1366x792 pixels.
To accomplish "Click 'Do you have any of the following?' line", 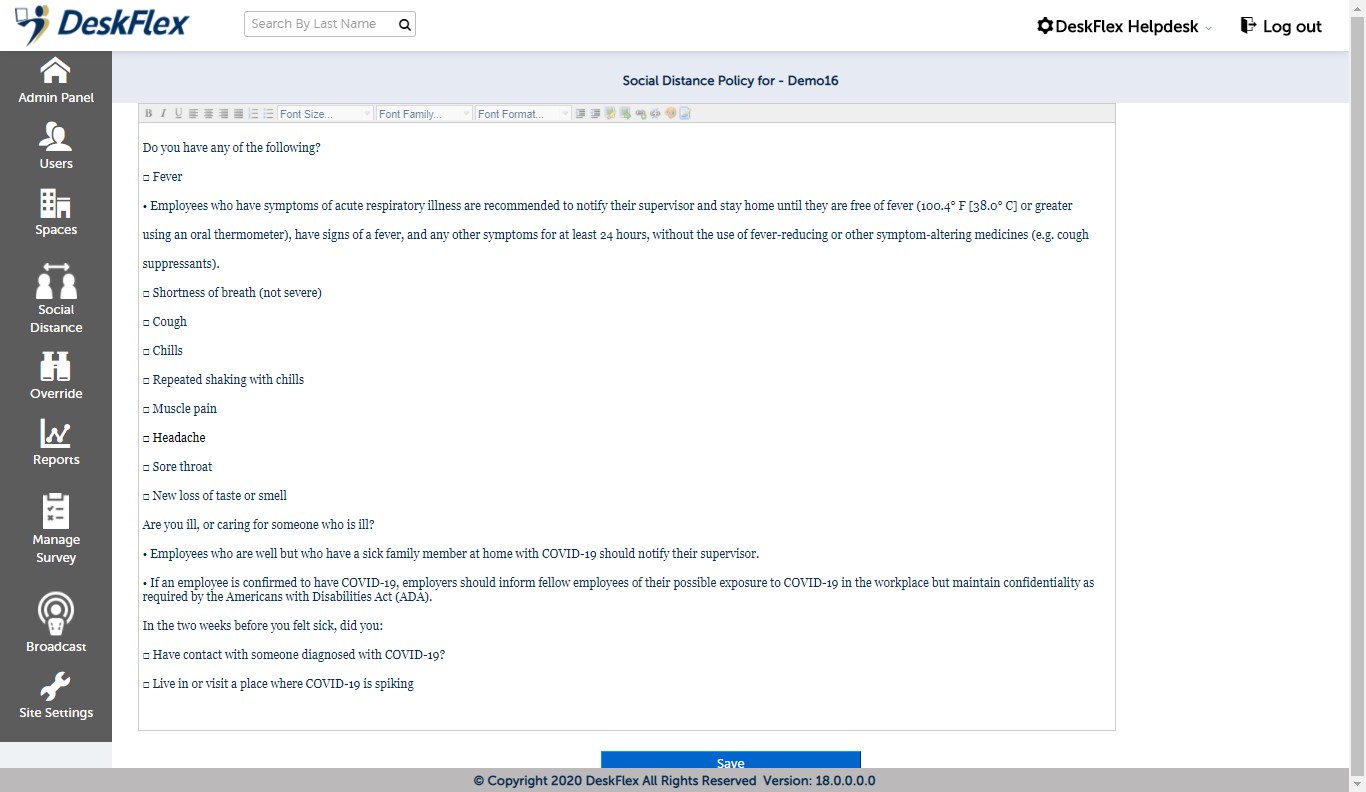I will (x=231, y=148).
